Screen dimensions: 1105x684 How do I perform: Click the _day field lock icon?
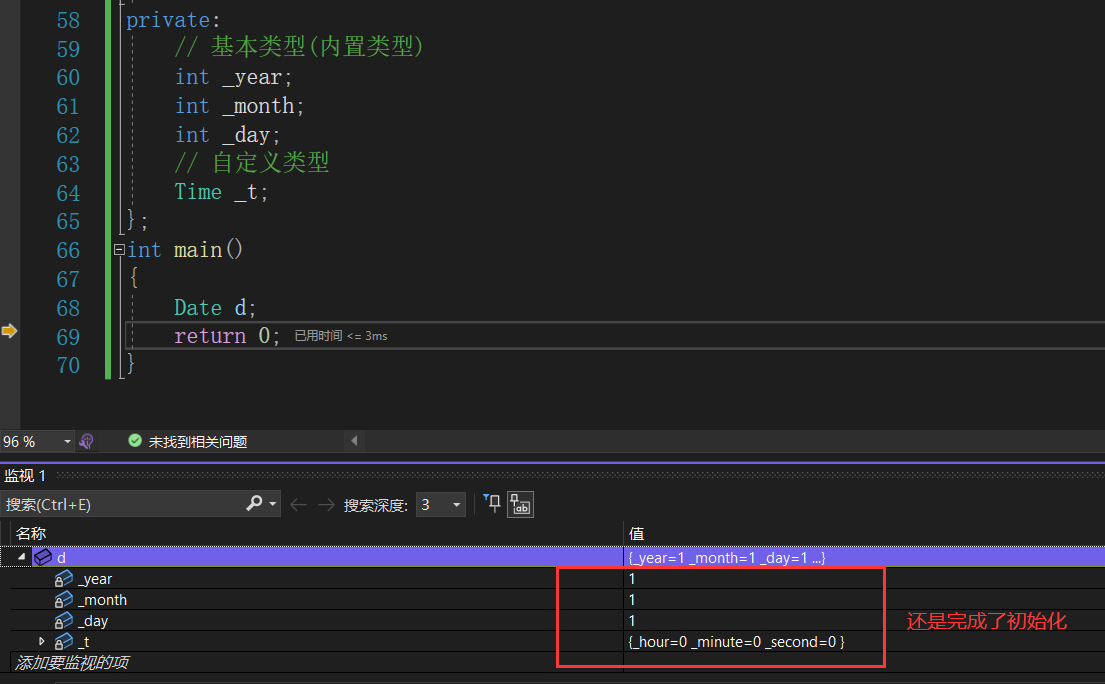click(x=63, y=621)
